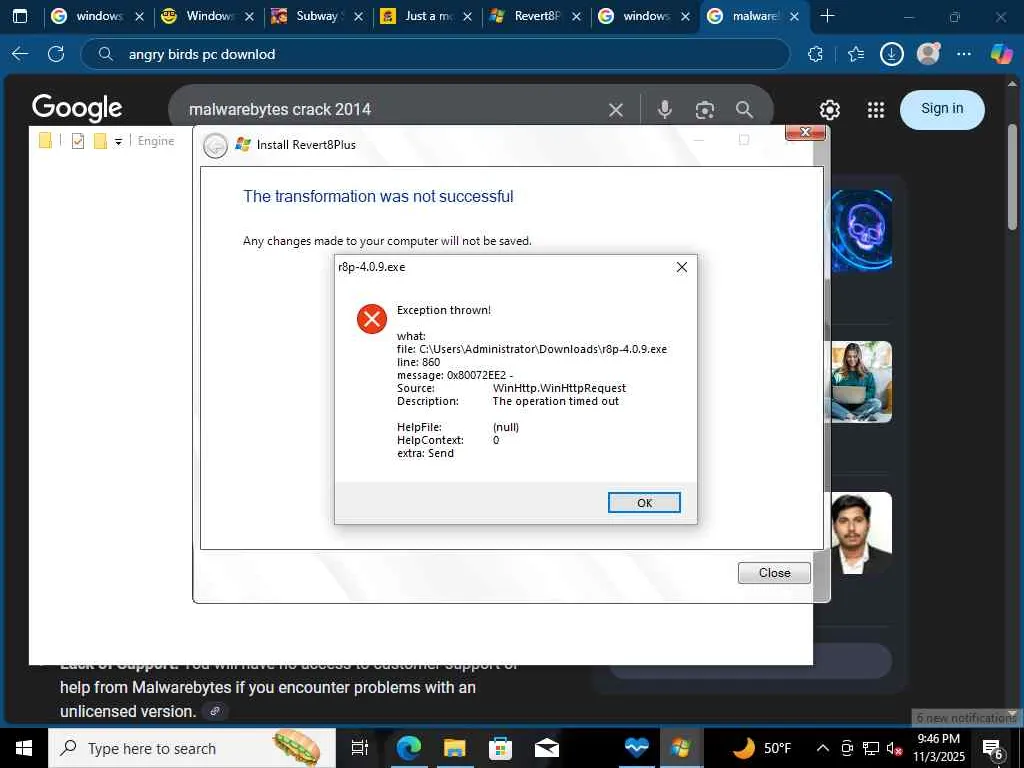
Task: Click the address bar showing angry birds pc downlod
Action: (434, 54)
